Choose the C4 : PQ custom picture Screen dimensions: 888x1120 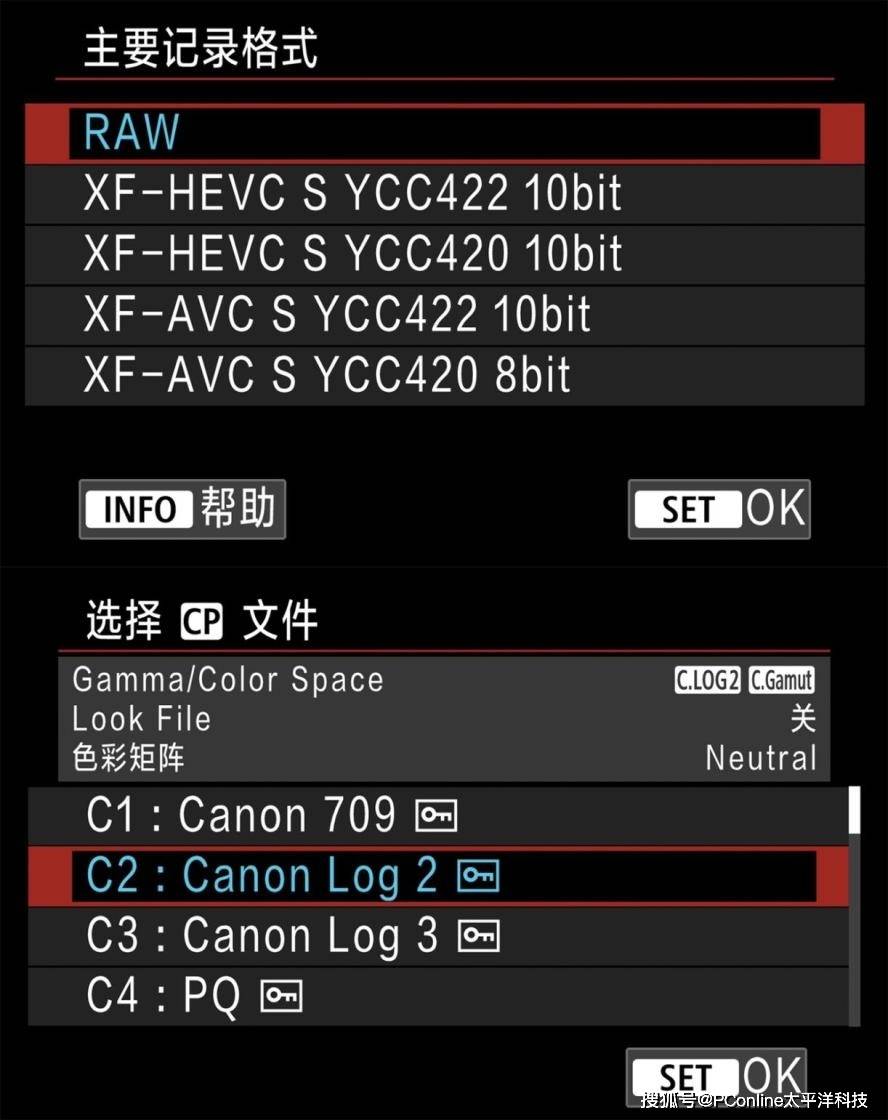coord(165,996)
